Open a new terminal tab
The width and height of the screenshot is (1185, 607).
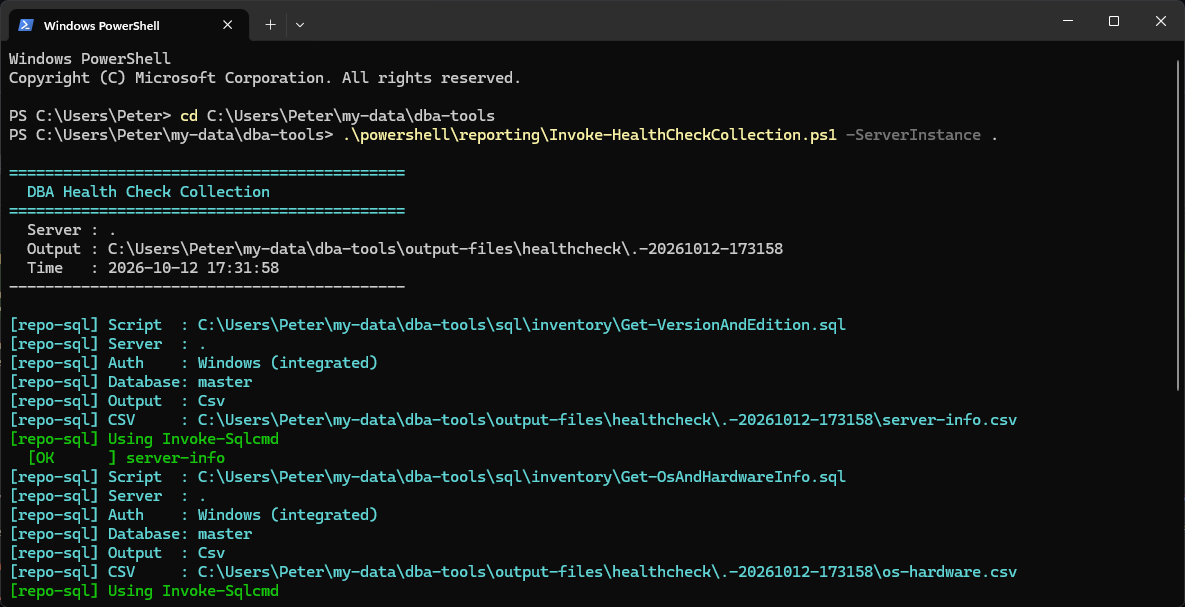[x=271, y=25]
